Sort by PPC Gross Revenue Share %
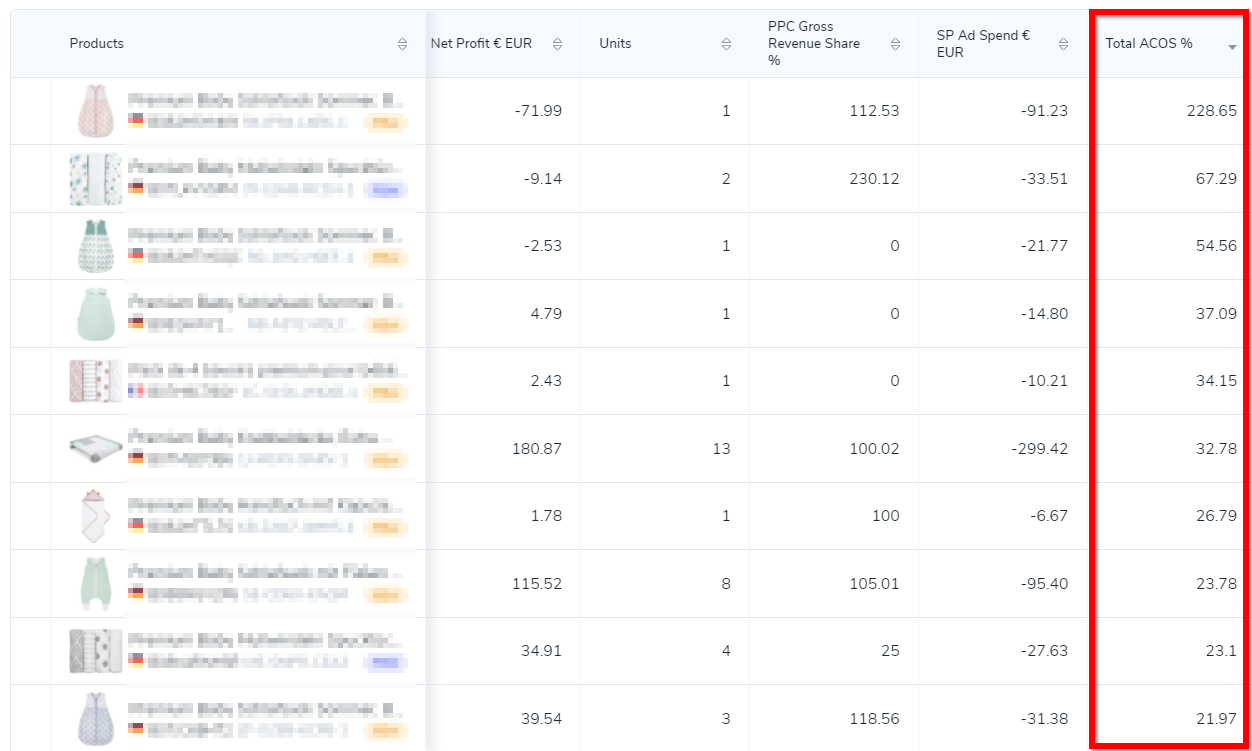This screenshot has height=751, width=1252. click(896, 44)
